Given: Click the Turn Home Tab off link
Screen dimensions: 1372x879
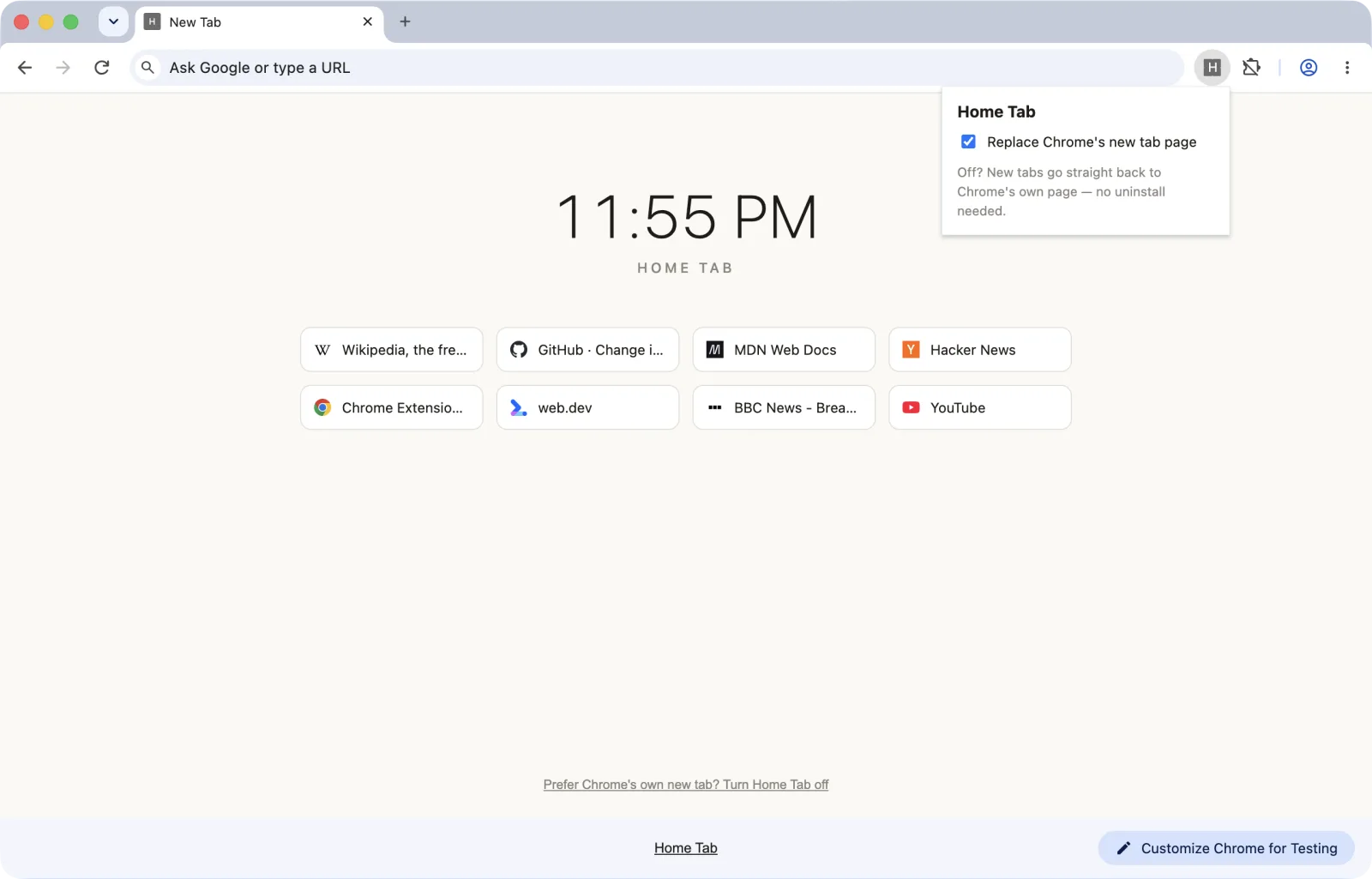Looking at the screenshot, I should click(686, 785).
